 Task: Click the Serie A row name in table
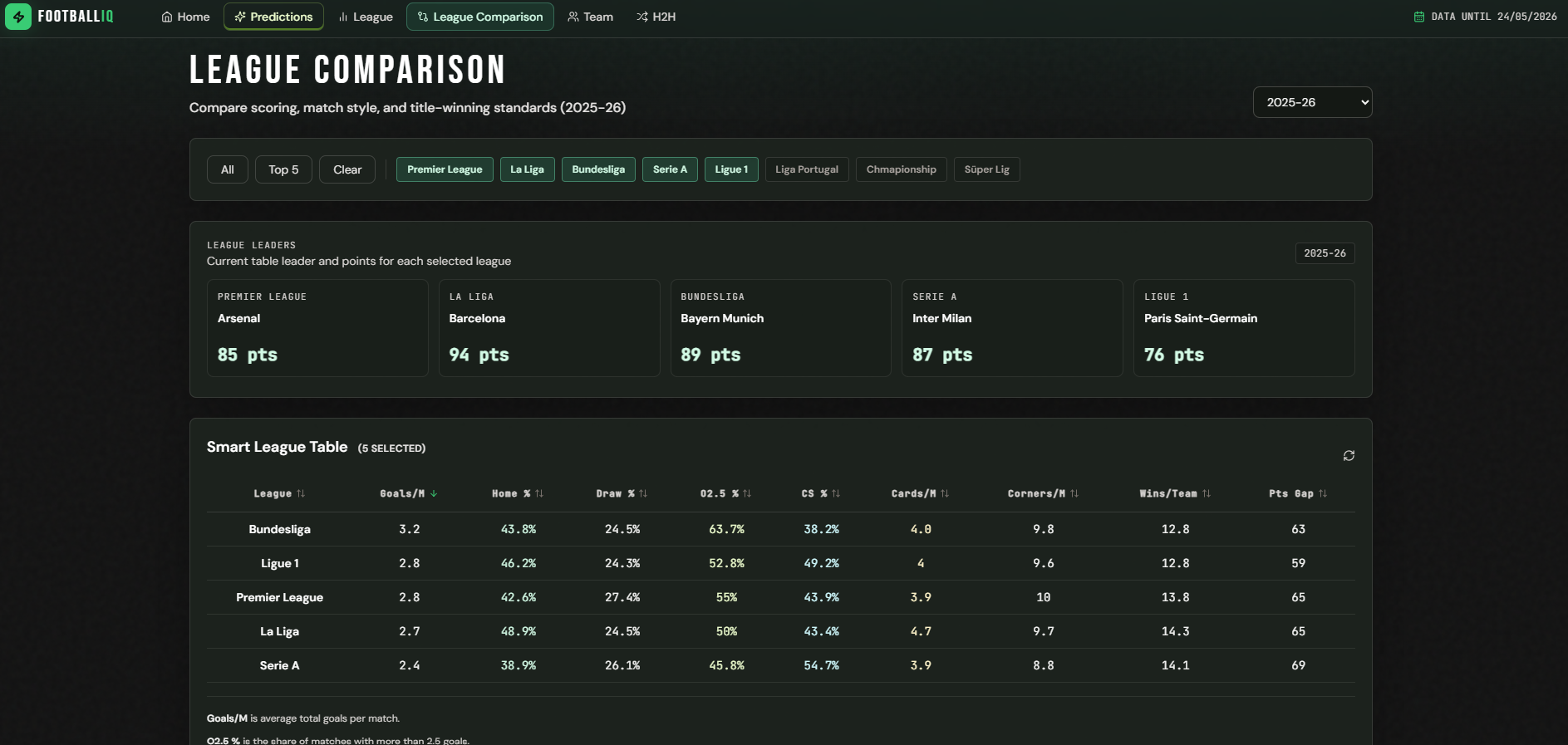[x=280, y=665]
